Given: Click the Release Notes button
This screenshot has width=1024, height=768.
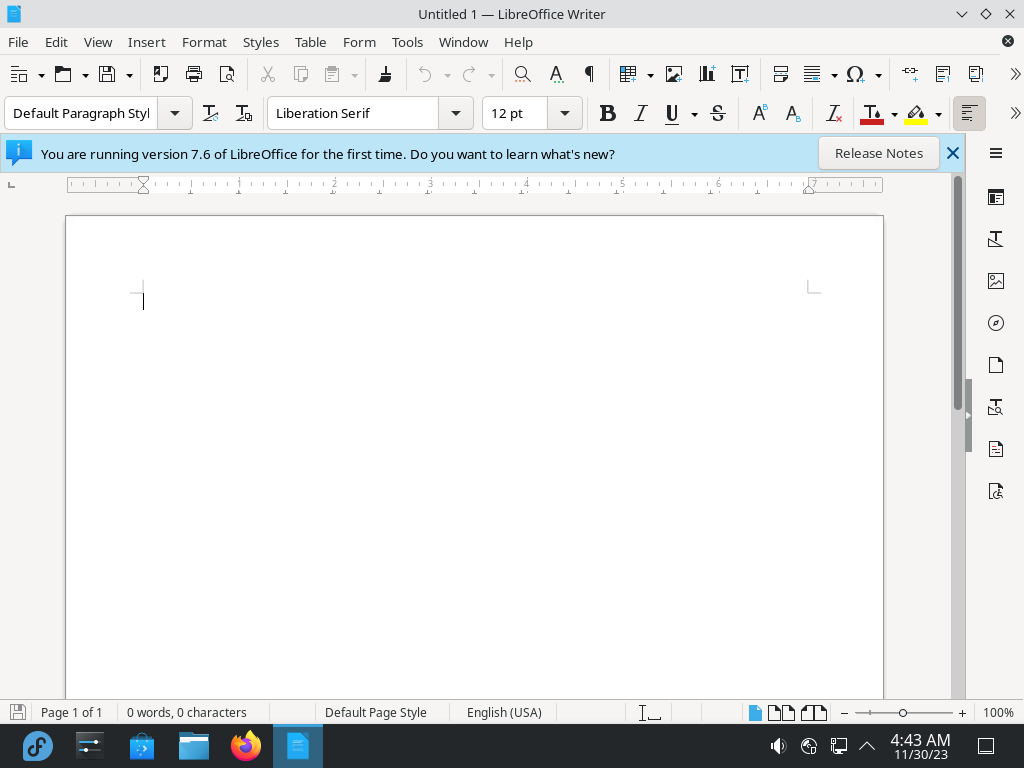Looking at the screenshot, I should (878, 153).
